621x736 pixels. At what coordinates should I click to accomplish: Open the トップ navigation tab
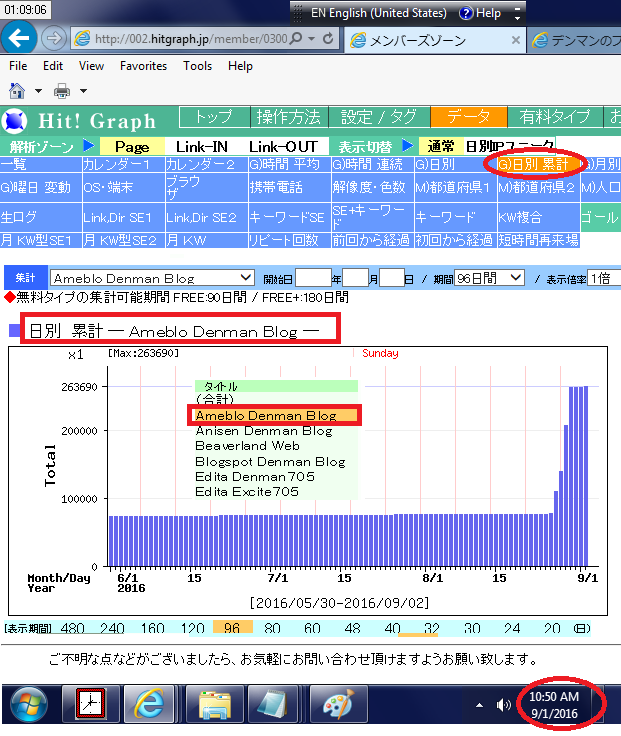pos(214,117)
